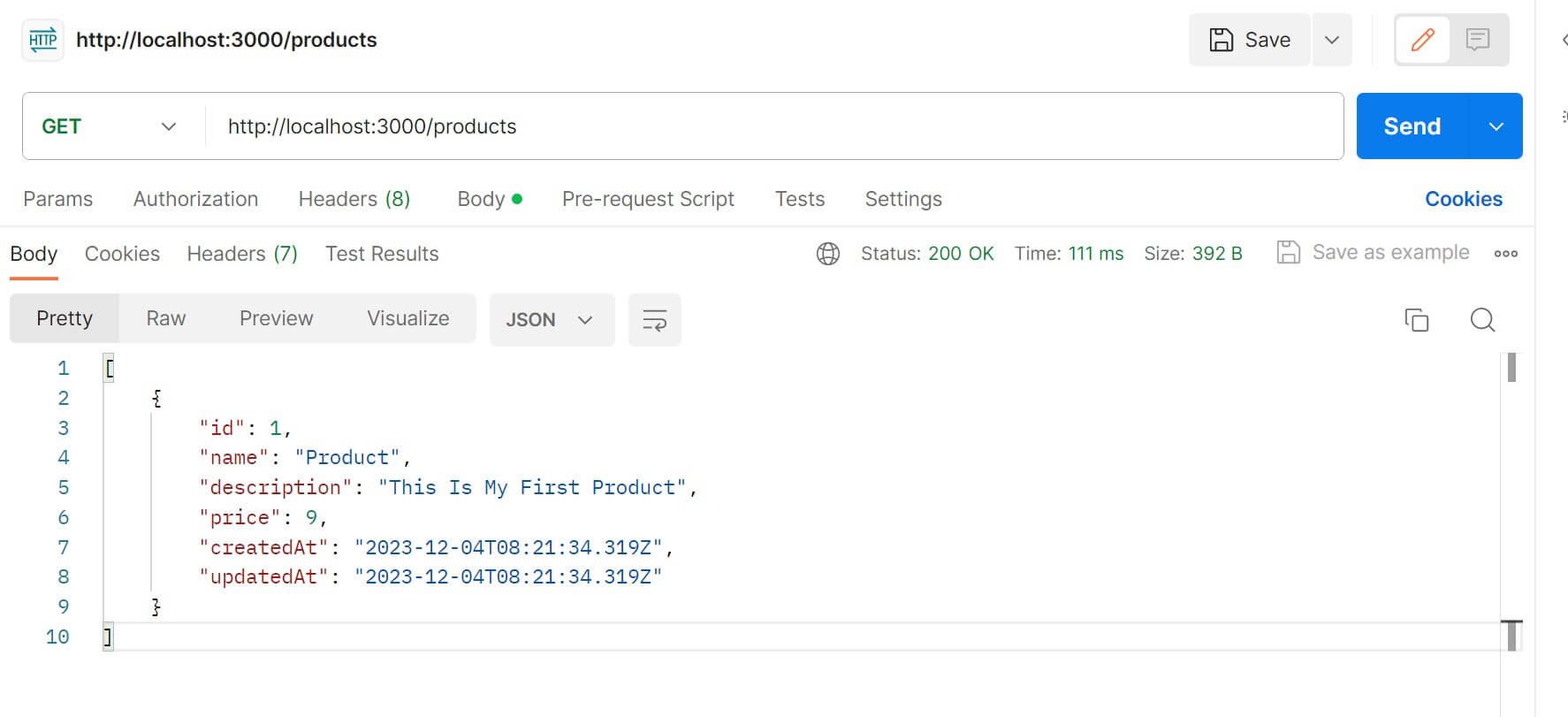Click the request title http://localhost:3000/products
The width and height of the screenshot is (1568, 717).
[x=226, y=40]
